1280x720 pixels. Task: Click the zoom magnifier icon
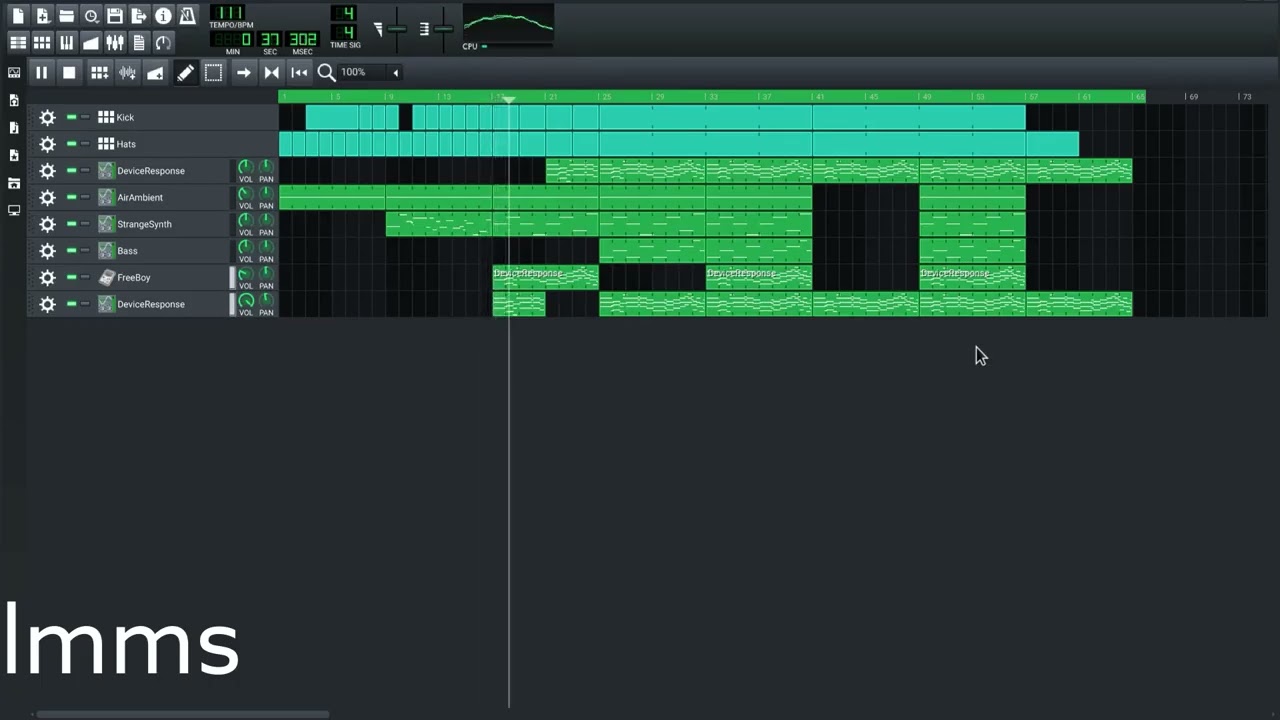(326, 72)
